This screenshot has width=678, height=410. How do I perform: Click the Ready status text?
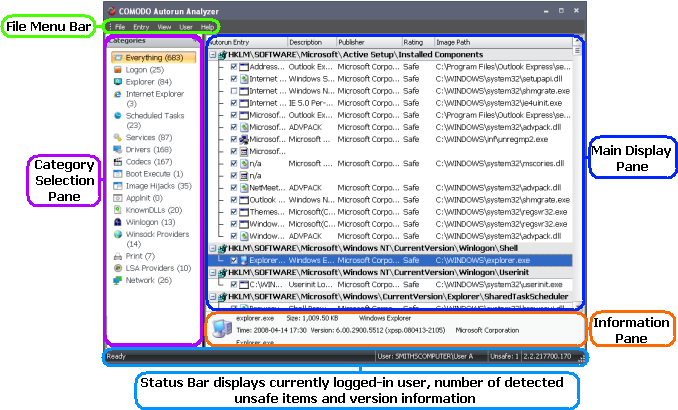pos(116,356)
